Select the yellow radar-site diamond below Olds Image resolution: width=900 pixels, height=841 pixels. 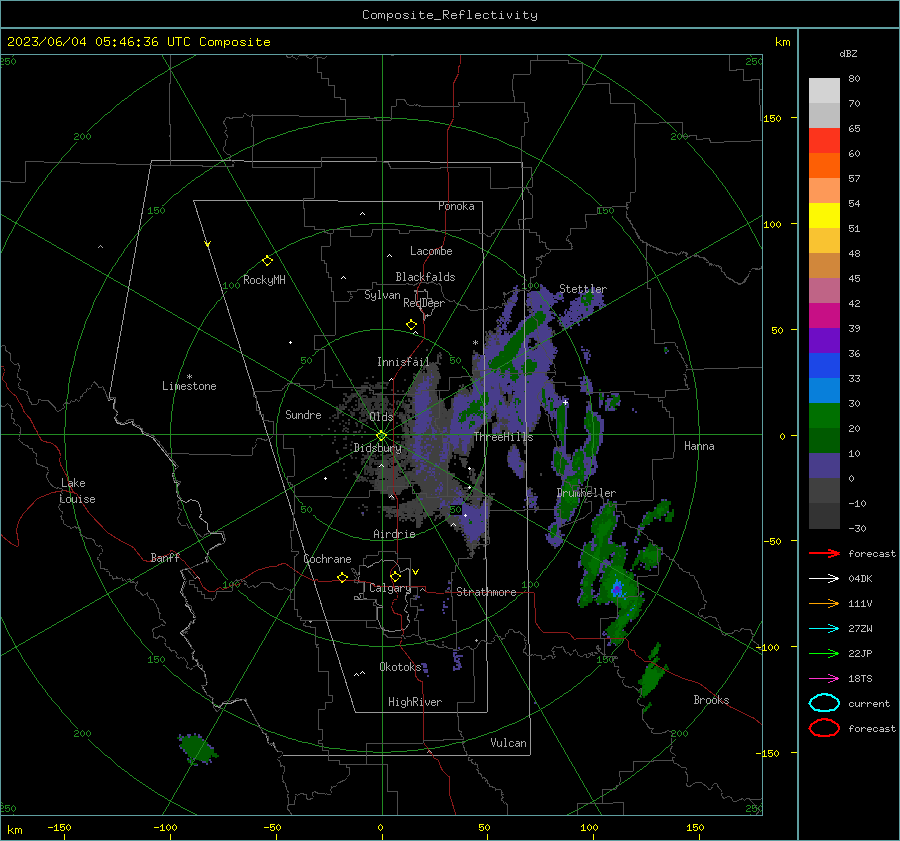381,436
